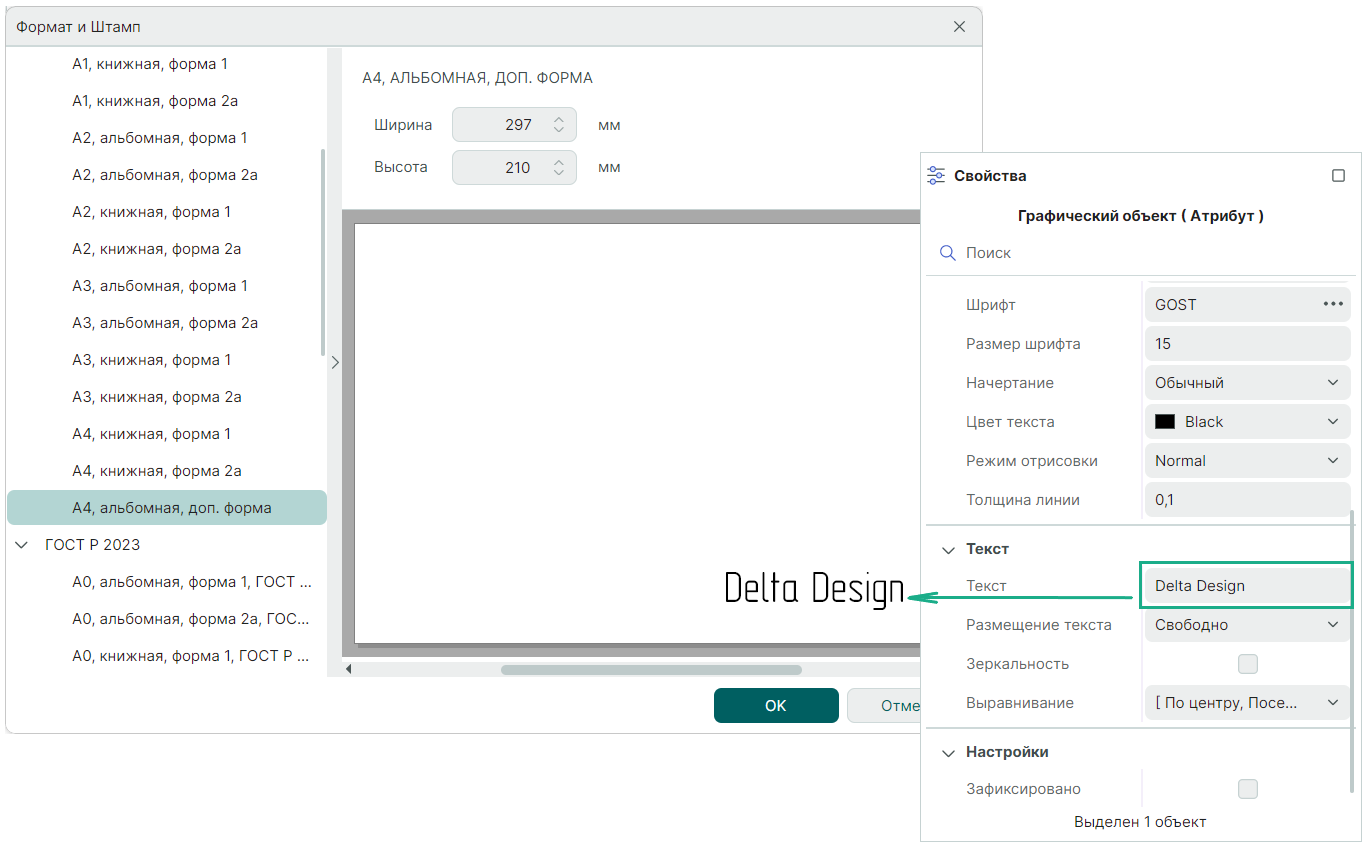Open font picker via three dots button
This screenshot has height=848, width=1372.
[1332, 305]
